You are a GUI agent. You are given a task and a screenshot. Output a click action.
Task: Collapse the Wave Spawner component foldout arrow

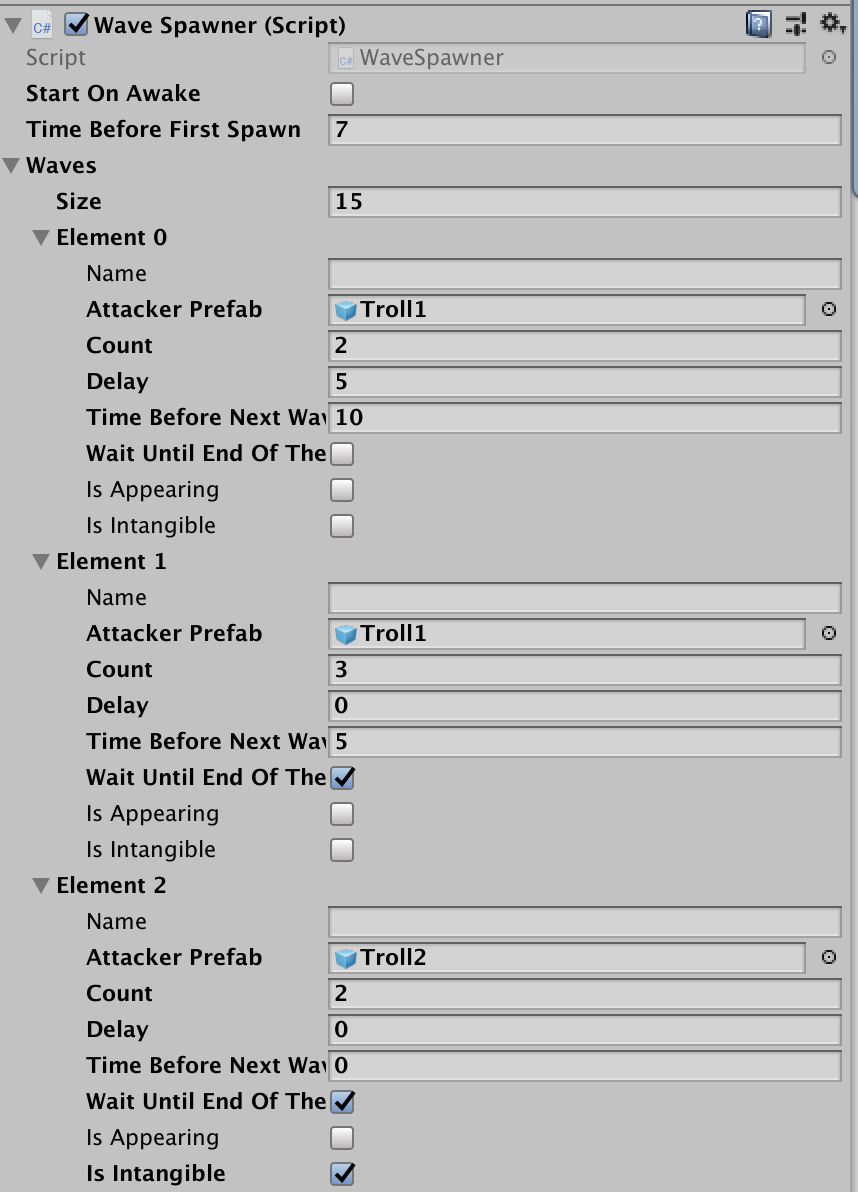click(13, 25)
